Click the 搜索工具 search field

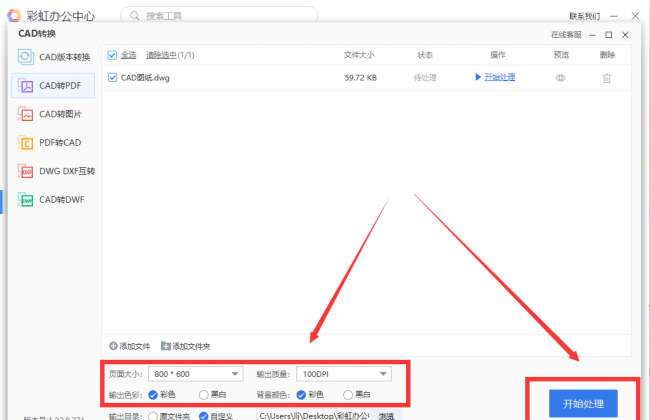click(x=219, y=16)
